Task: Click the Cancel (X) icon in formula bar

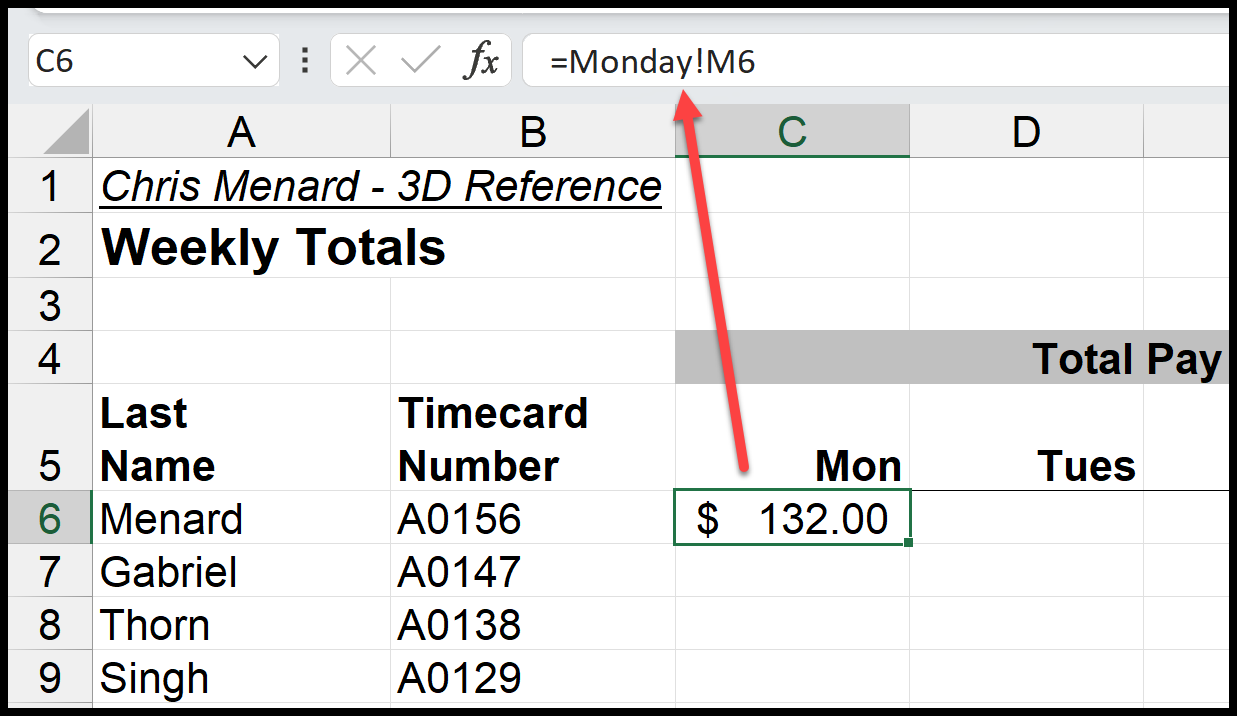Action: point(363,60)
